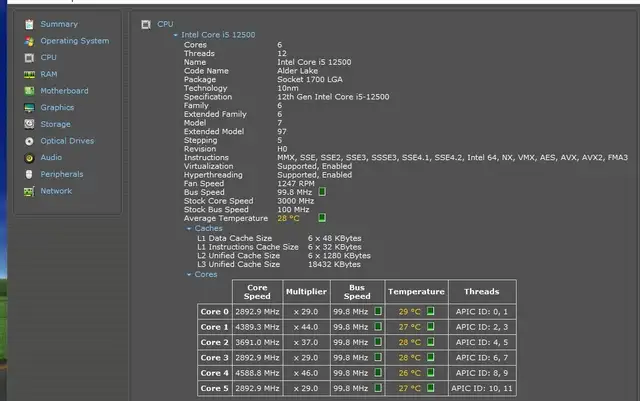Click the Audio speaker icon
This screenshot has height=401, width=640.
click(29, 157)
